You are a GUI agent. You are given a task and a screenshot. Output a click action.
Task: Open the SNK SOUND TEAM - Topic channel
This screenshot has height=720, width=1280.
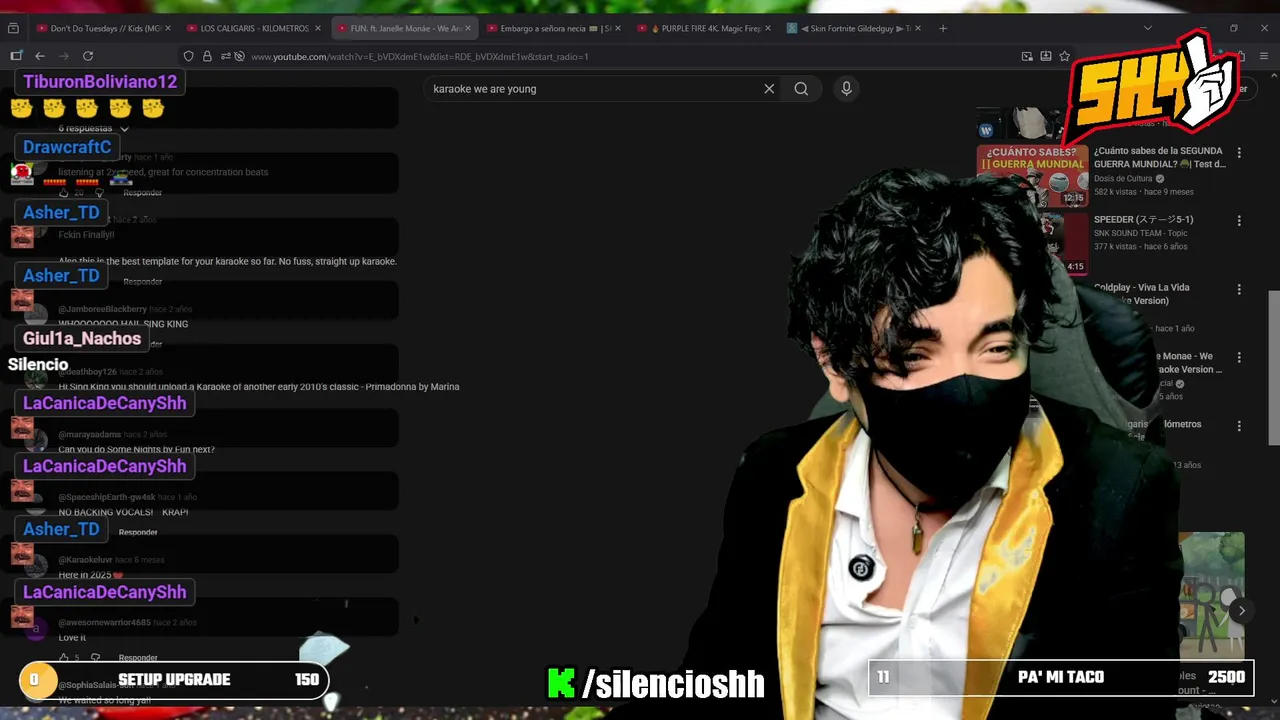1140,234
